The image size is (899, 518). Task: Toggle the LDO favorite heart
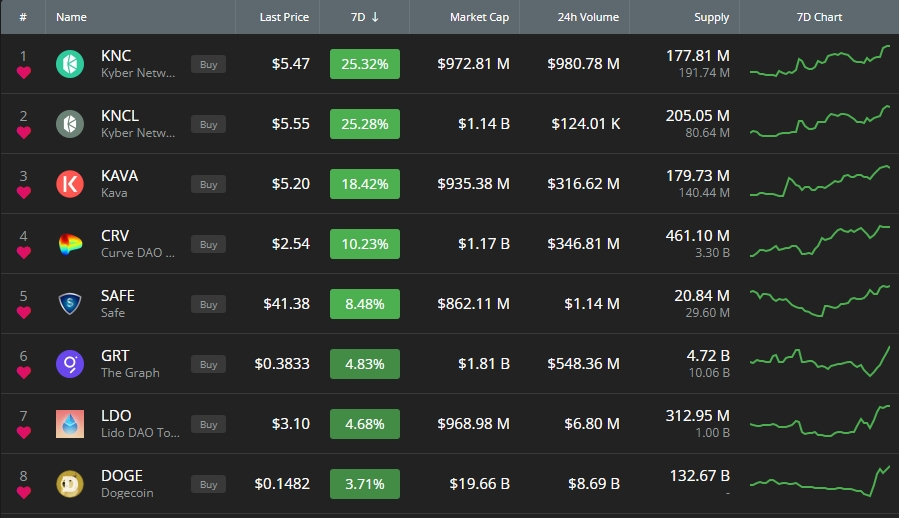point(24,433)
